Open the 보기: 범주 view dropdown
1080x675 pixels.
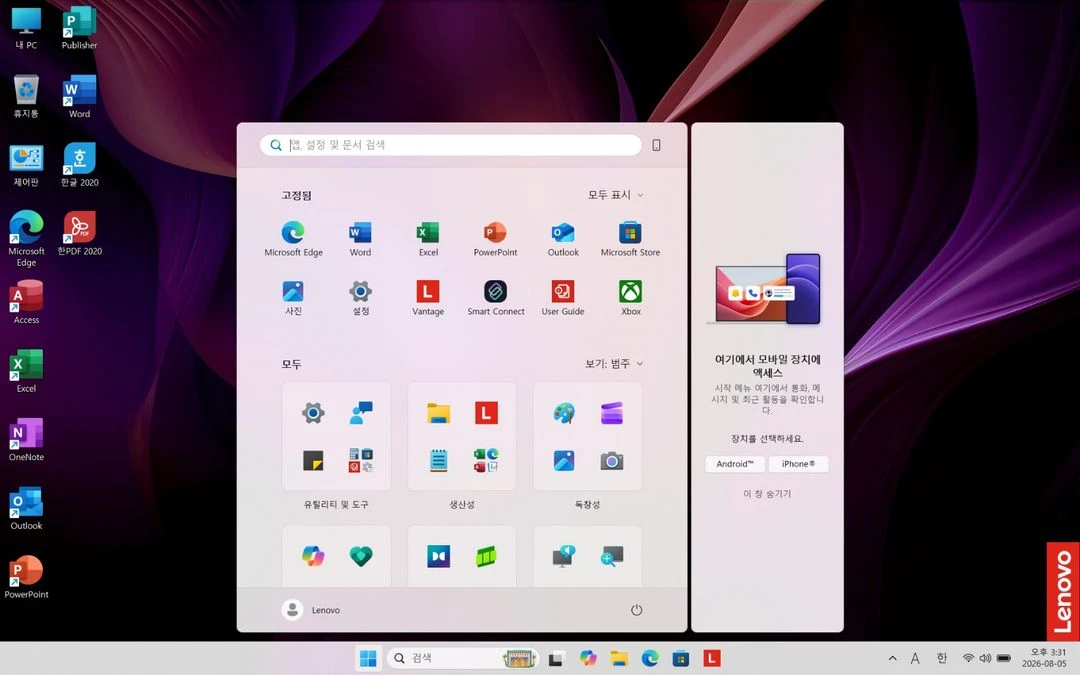click(614, 364)
